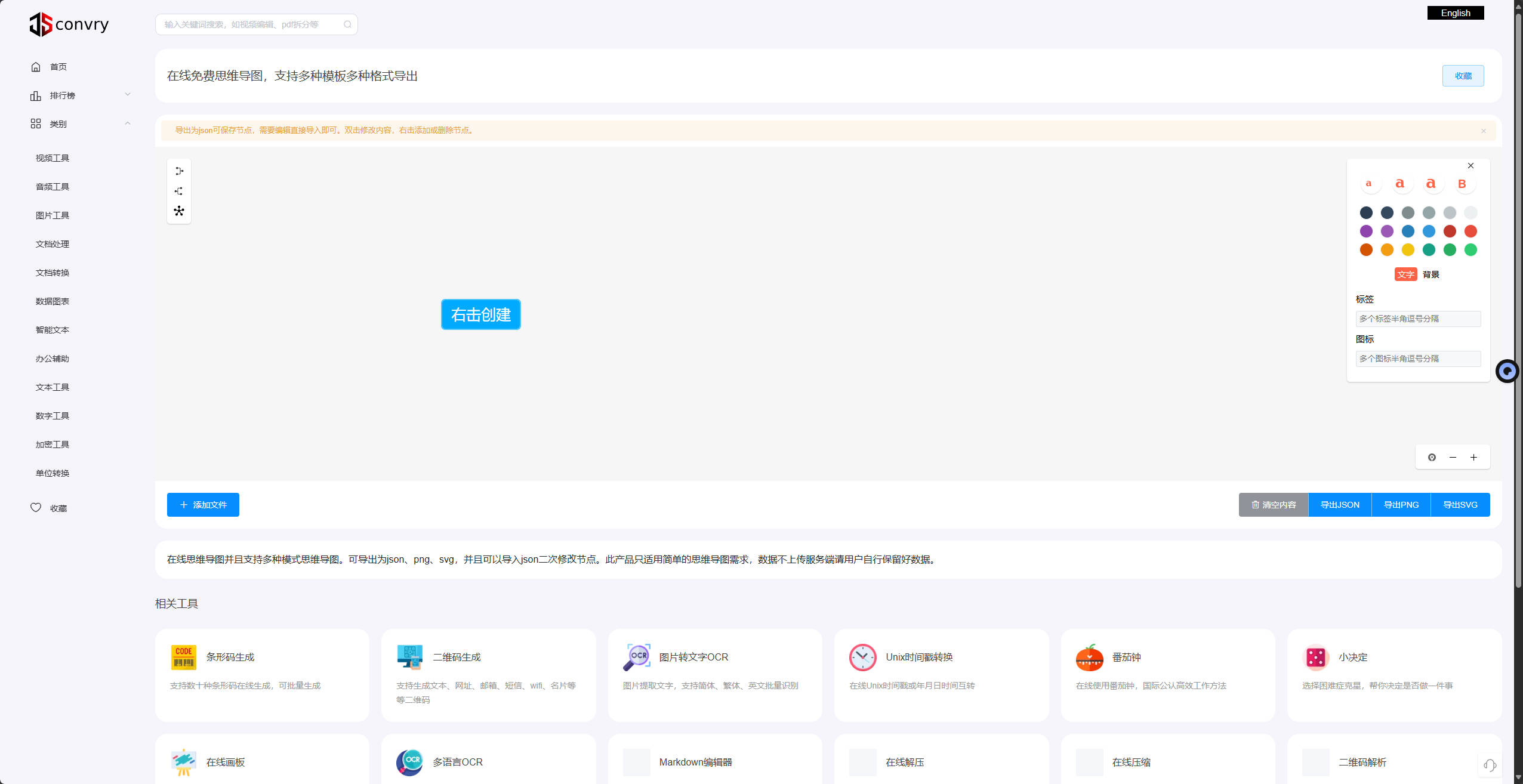Click the 标签 tags input field

[1417, 319]
